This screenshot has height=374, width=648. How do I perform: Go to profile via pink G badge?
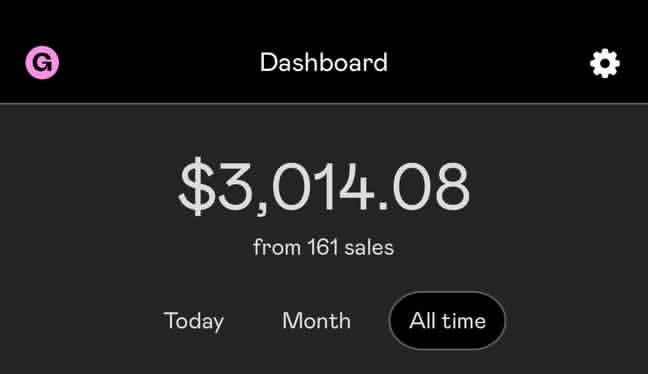(42, 63)
